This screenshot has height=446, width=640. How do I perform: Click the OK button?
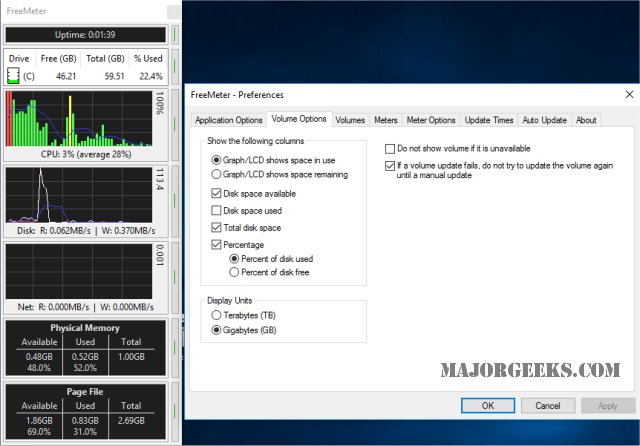pos(488,406)
